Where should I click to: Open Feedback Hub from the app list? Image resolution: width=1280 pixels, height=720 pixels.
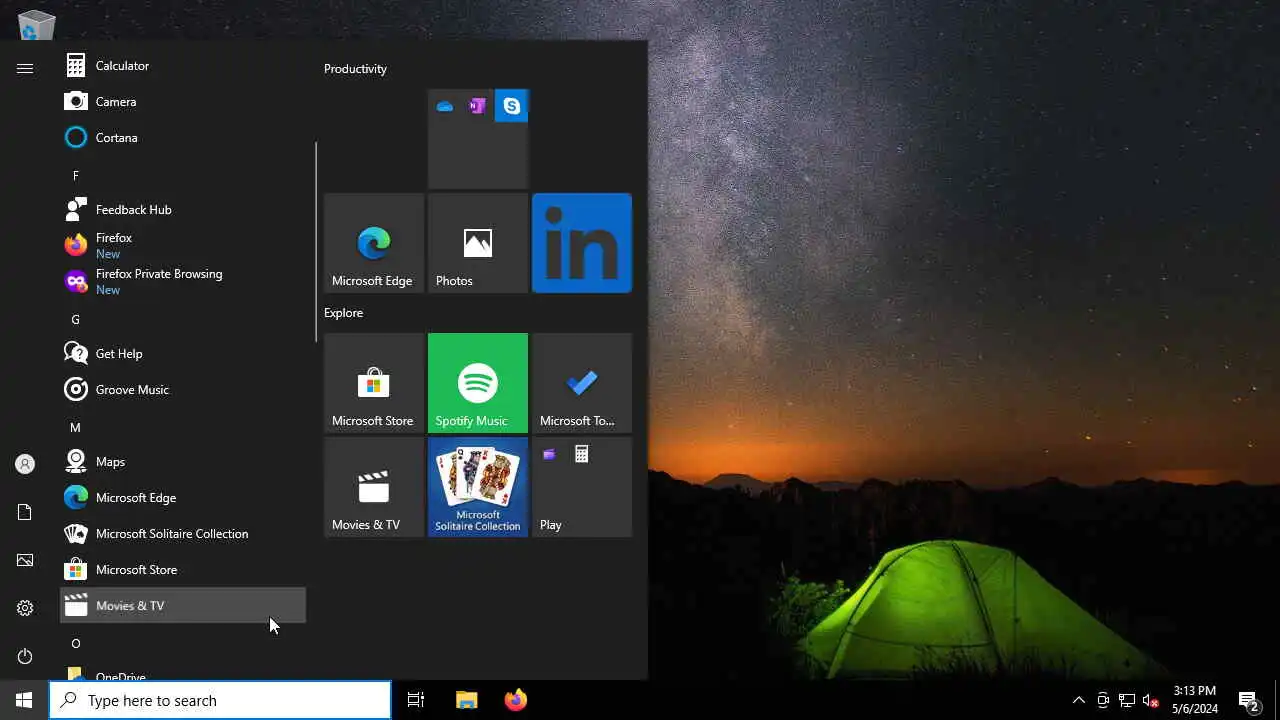pyautogui.click(x=183, y=210)
